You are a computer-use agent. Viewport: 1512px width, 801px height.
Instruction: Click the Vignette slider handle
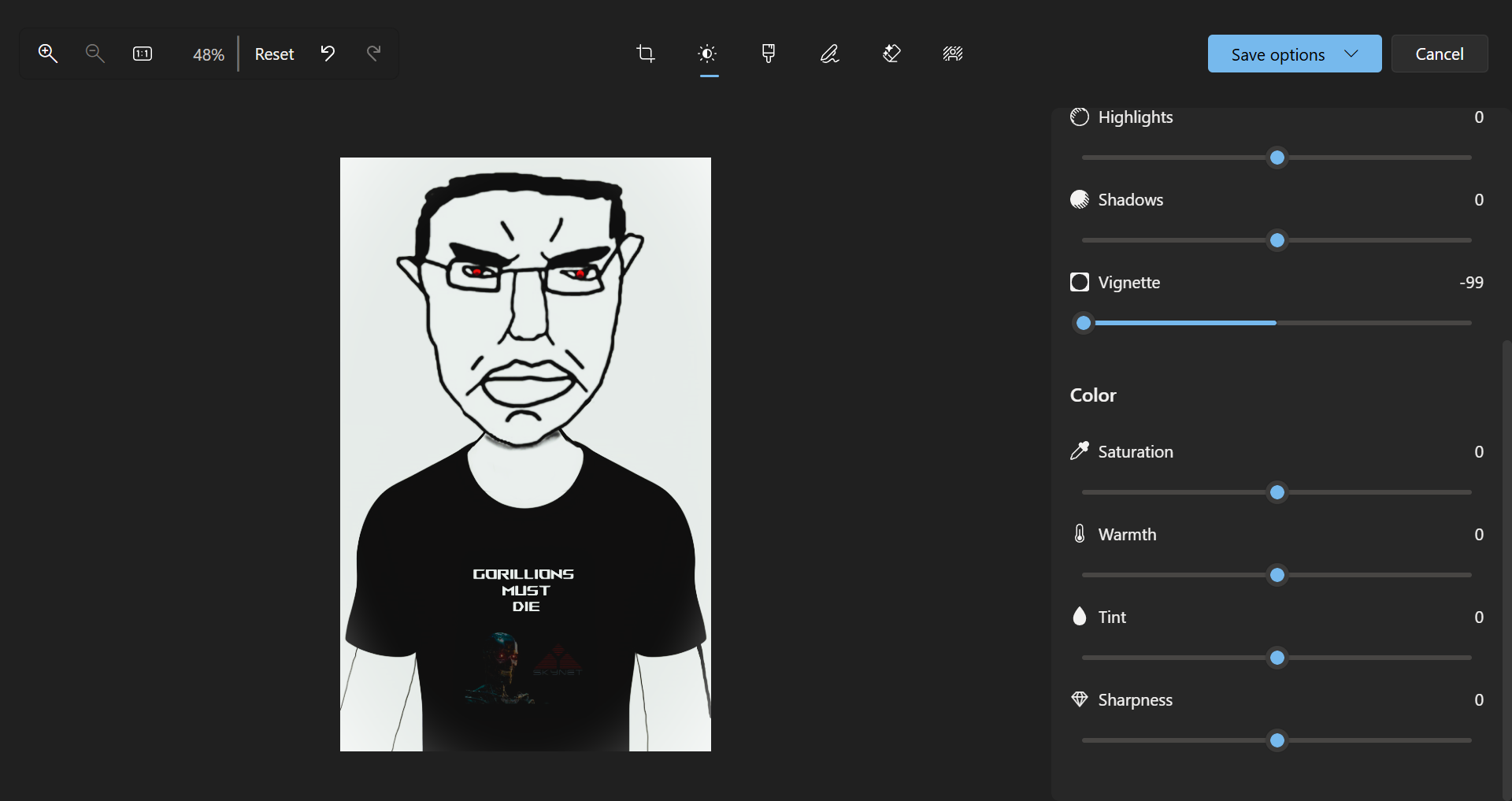(x=1084, y=323)
